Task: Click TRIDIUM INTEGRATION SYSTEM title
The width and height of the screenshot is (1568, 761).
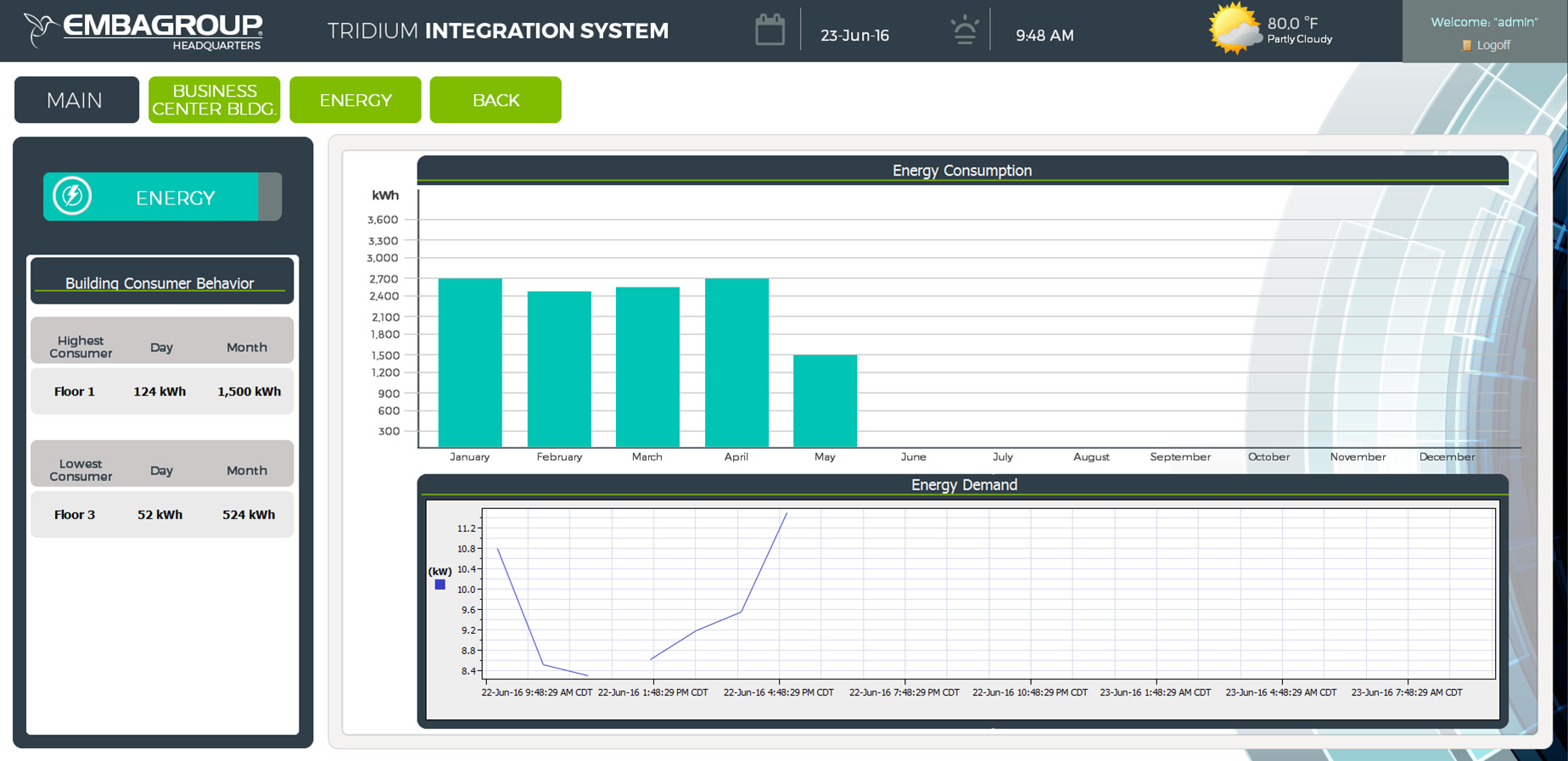Action: point(498,31)
